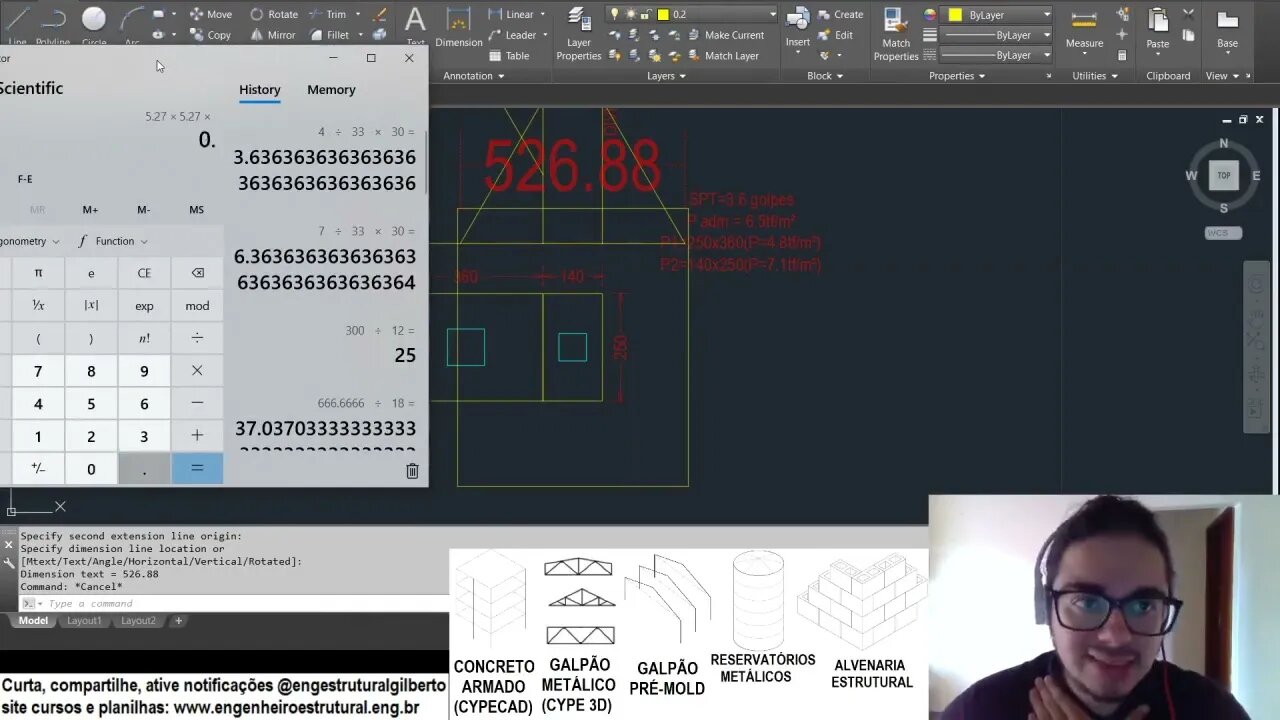1280x720 pixels.
Task: Activate the Trim command
Action: pyautogui.click(x=328, y=14)
